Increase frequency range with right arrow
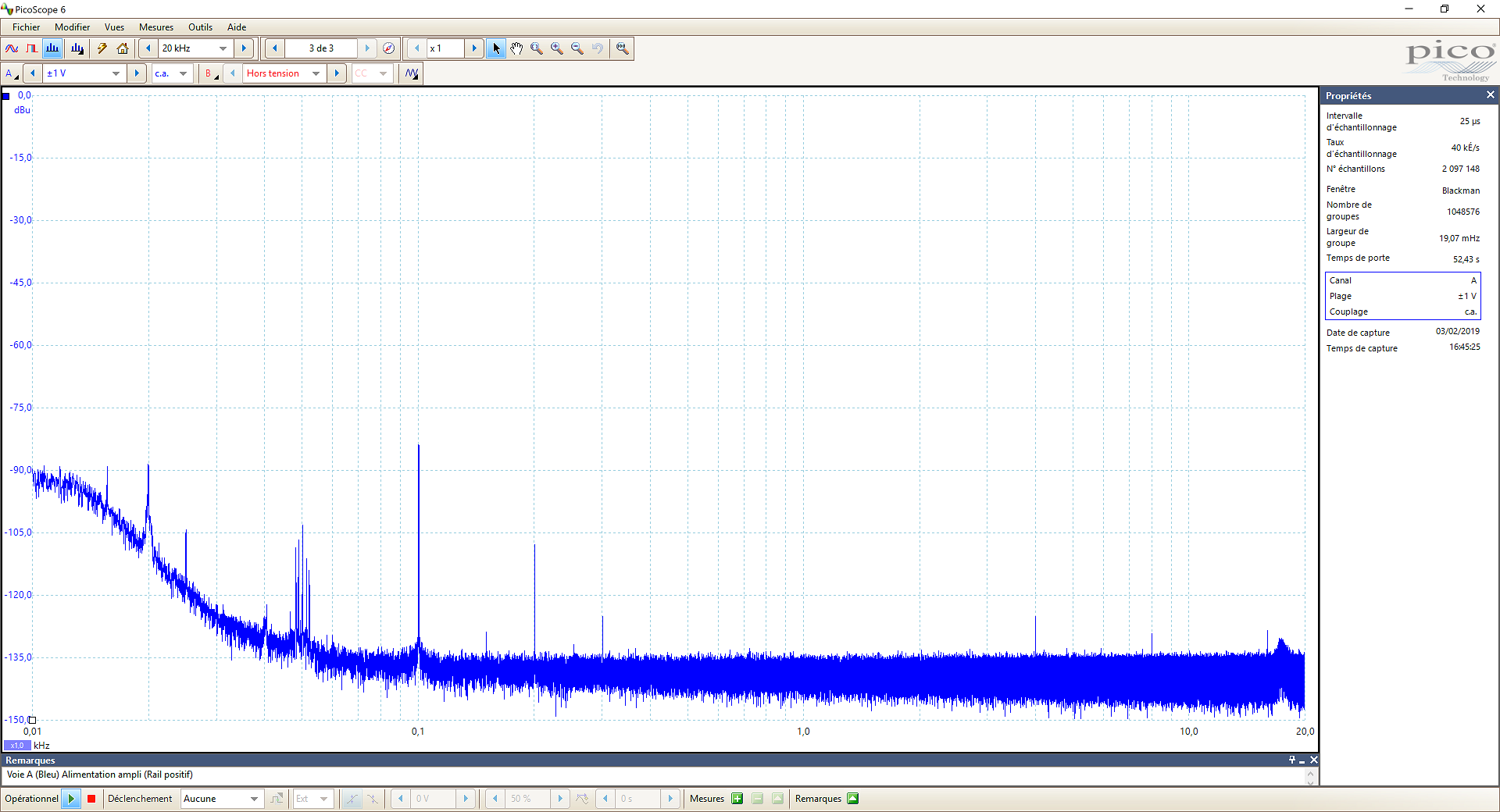 pos(244,48)
